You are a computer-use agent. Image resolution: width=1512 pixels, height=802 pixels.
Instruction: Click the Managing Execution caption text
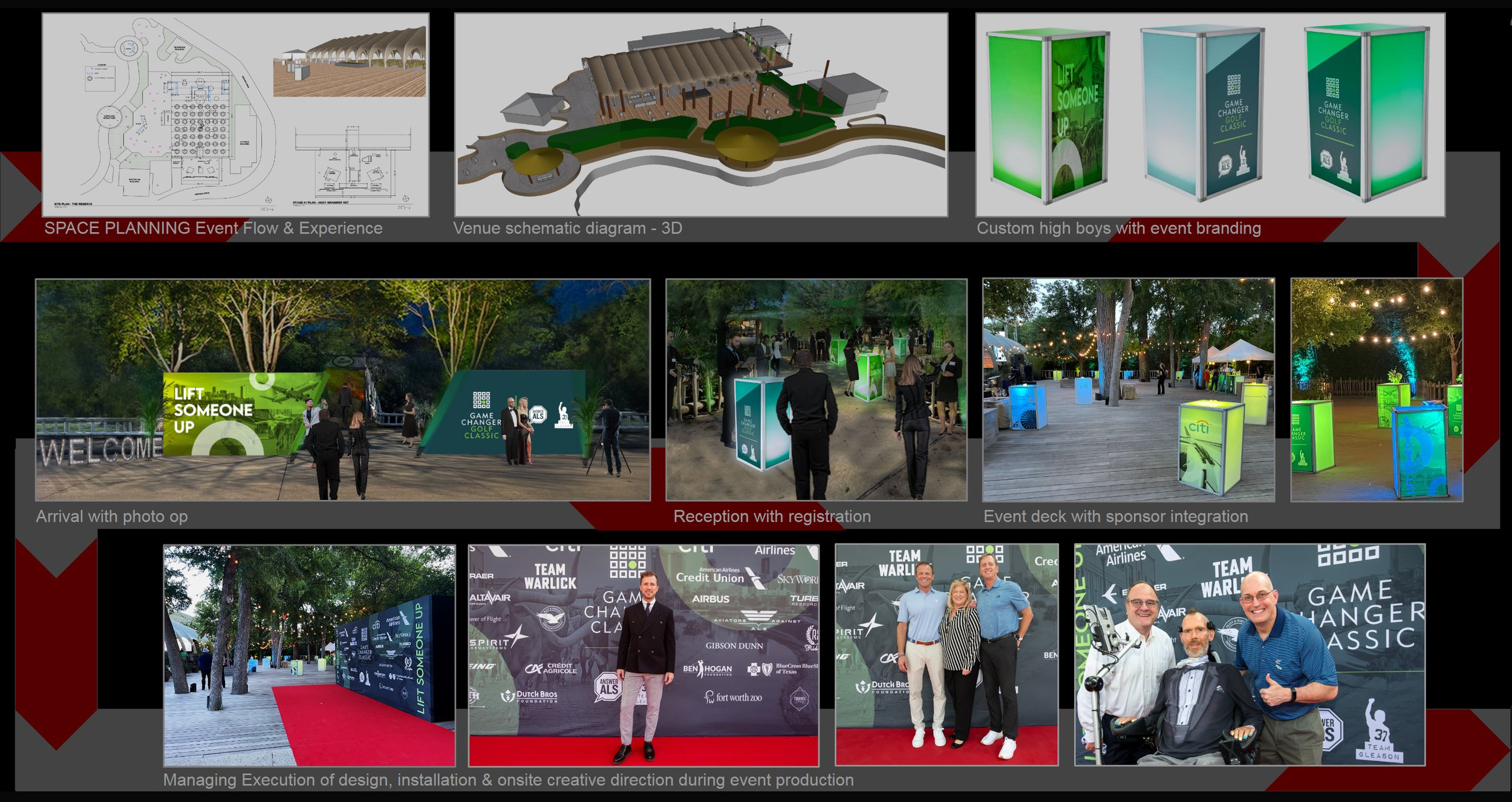tap(508, 780)
